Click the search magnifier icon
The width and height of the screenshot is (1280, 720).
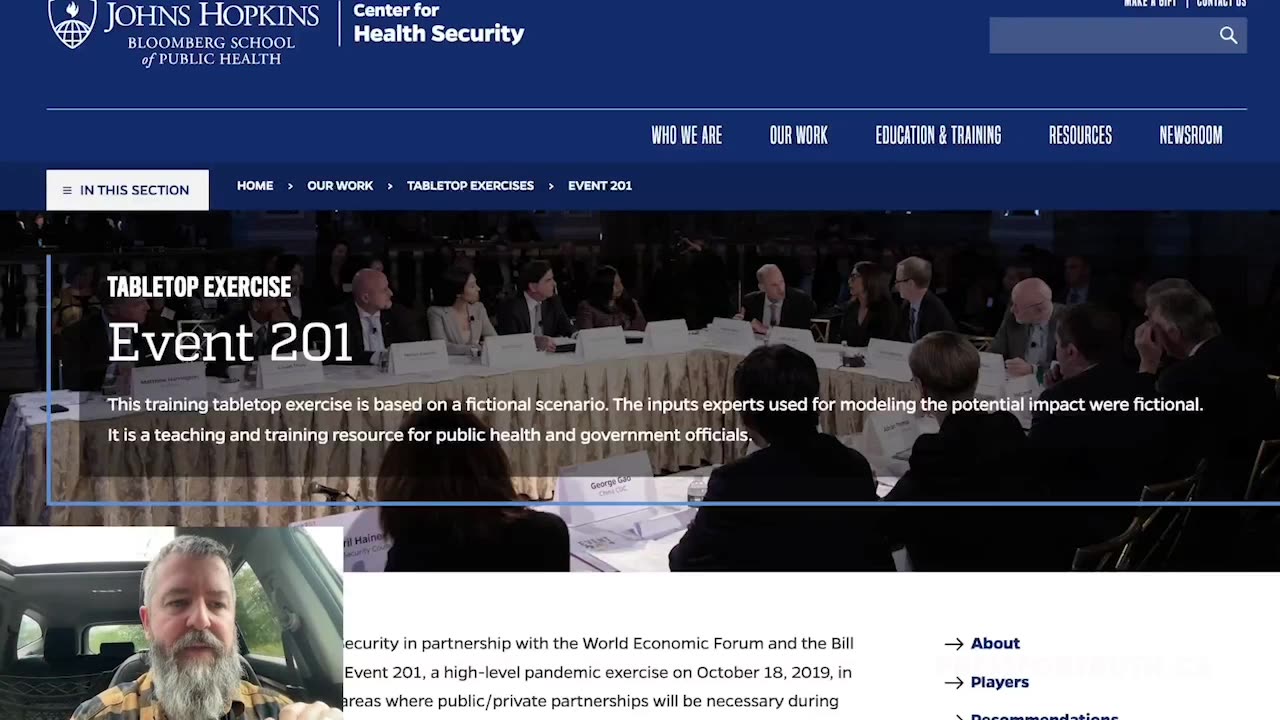(1228, 36)
